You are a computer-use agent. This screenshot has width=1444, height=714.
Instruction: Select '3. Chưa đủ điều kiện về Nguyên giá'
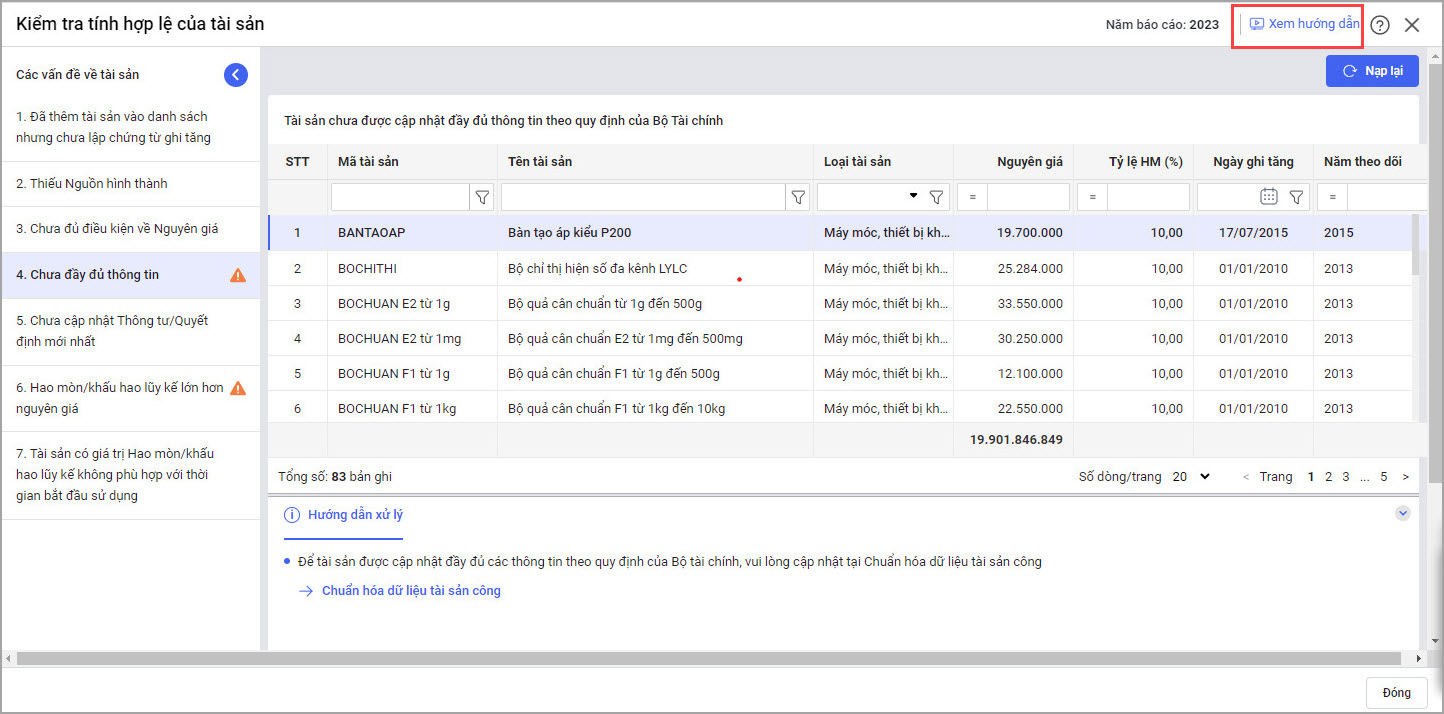click(117, 229)
